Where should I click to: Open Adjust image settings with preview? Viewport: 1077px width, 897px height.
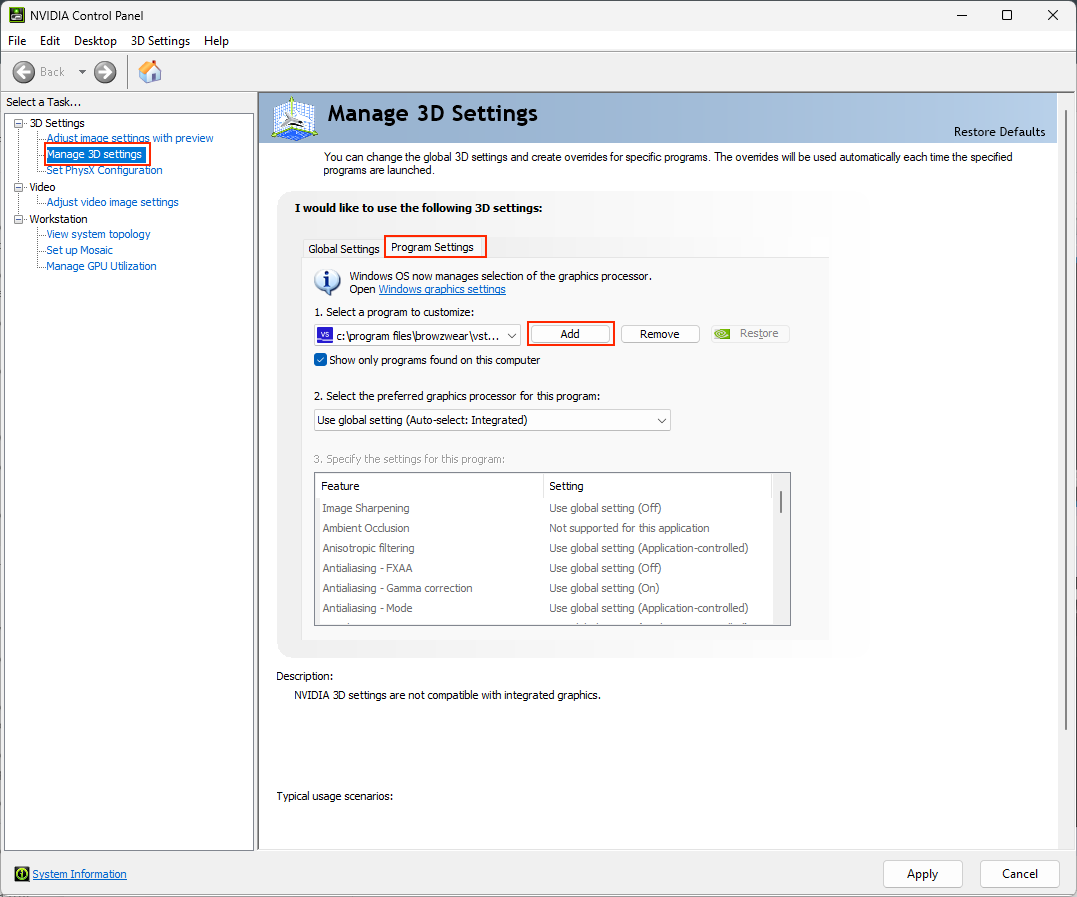130,138
